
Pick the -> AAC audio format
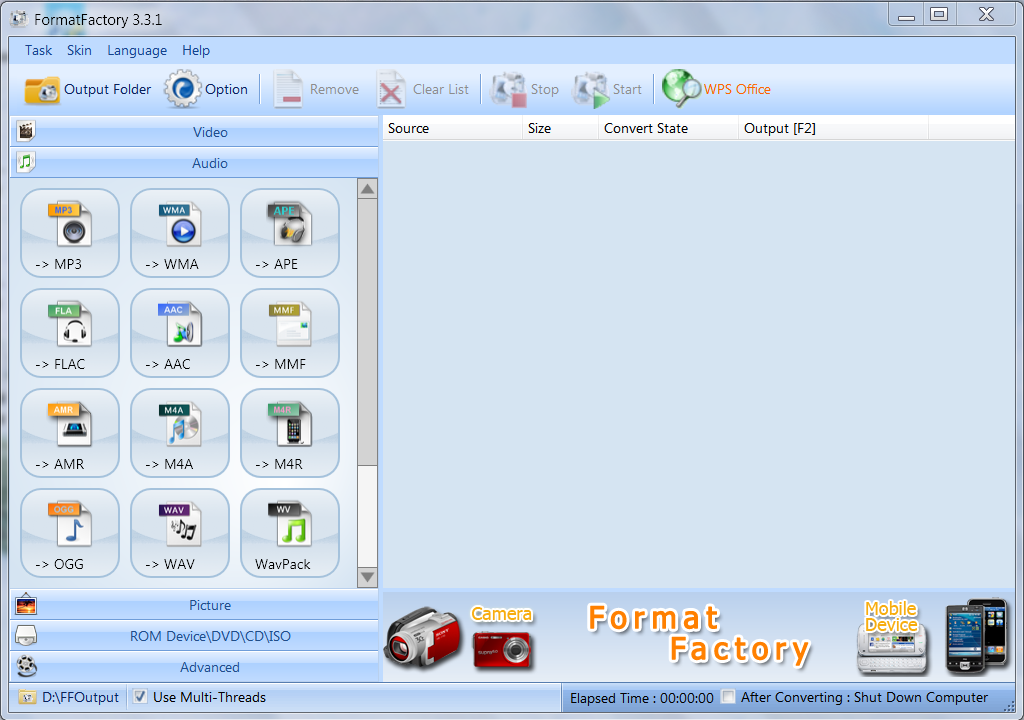click(x=180, y=333)
